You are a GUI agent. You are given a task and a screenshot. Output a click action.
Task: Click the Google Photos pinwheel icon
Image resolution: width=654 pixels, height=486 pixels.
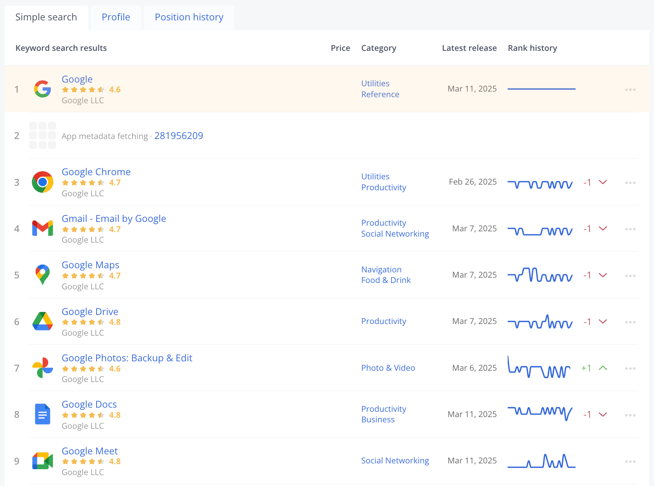pos(43,368)
